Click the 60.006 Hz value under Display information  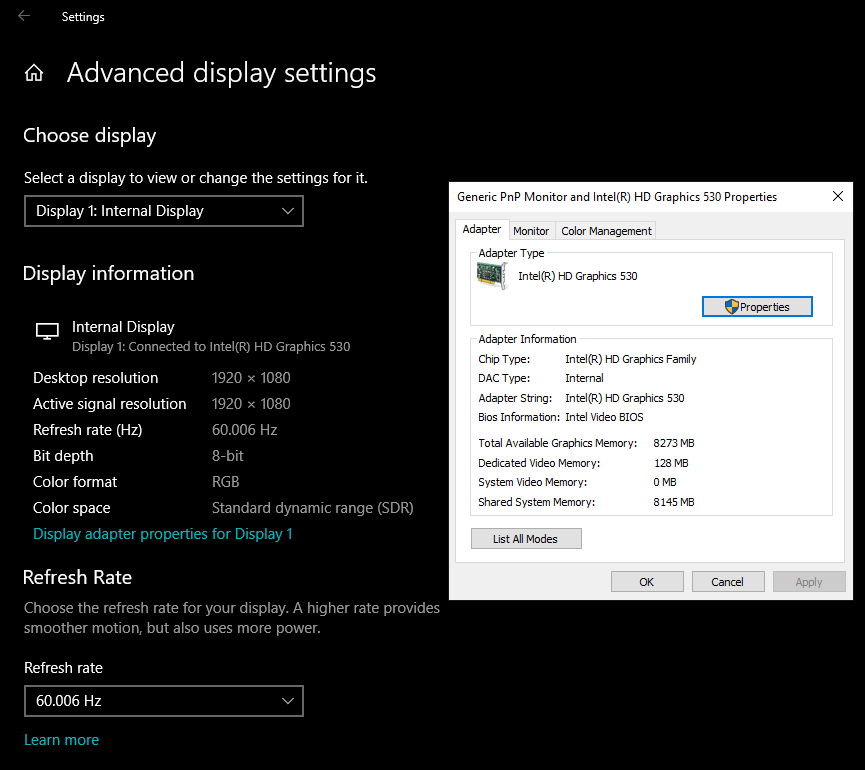click(244, 430)
